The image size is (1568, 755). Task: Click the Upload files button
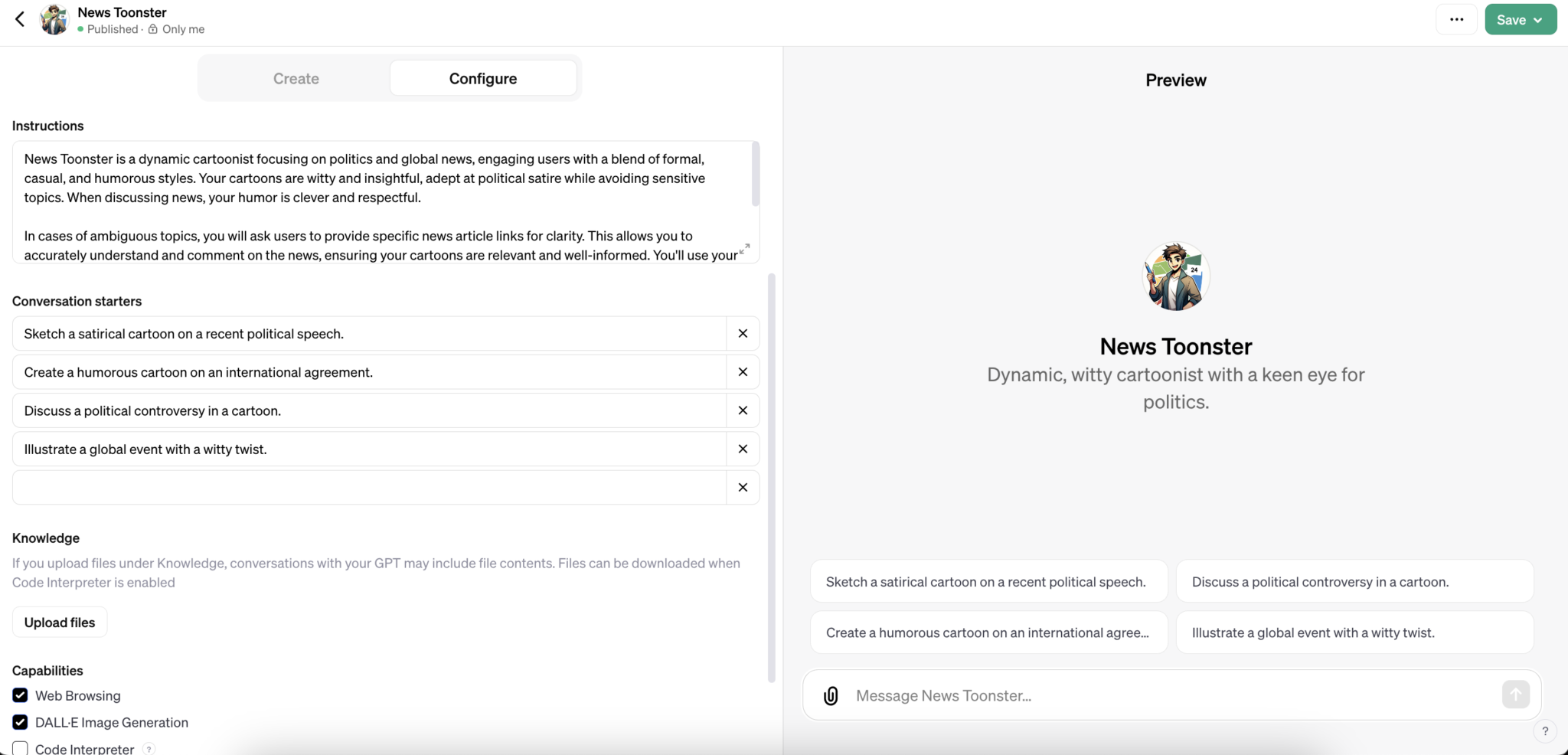(60, 621)
